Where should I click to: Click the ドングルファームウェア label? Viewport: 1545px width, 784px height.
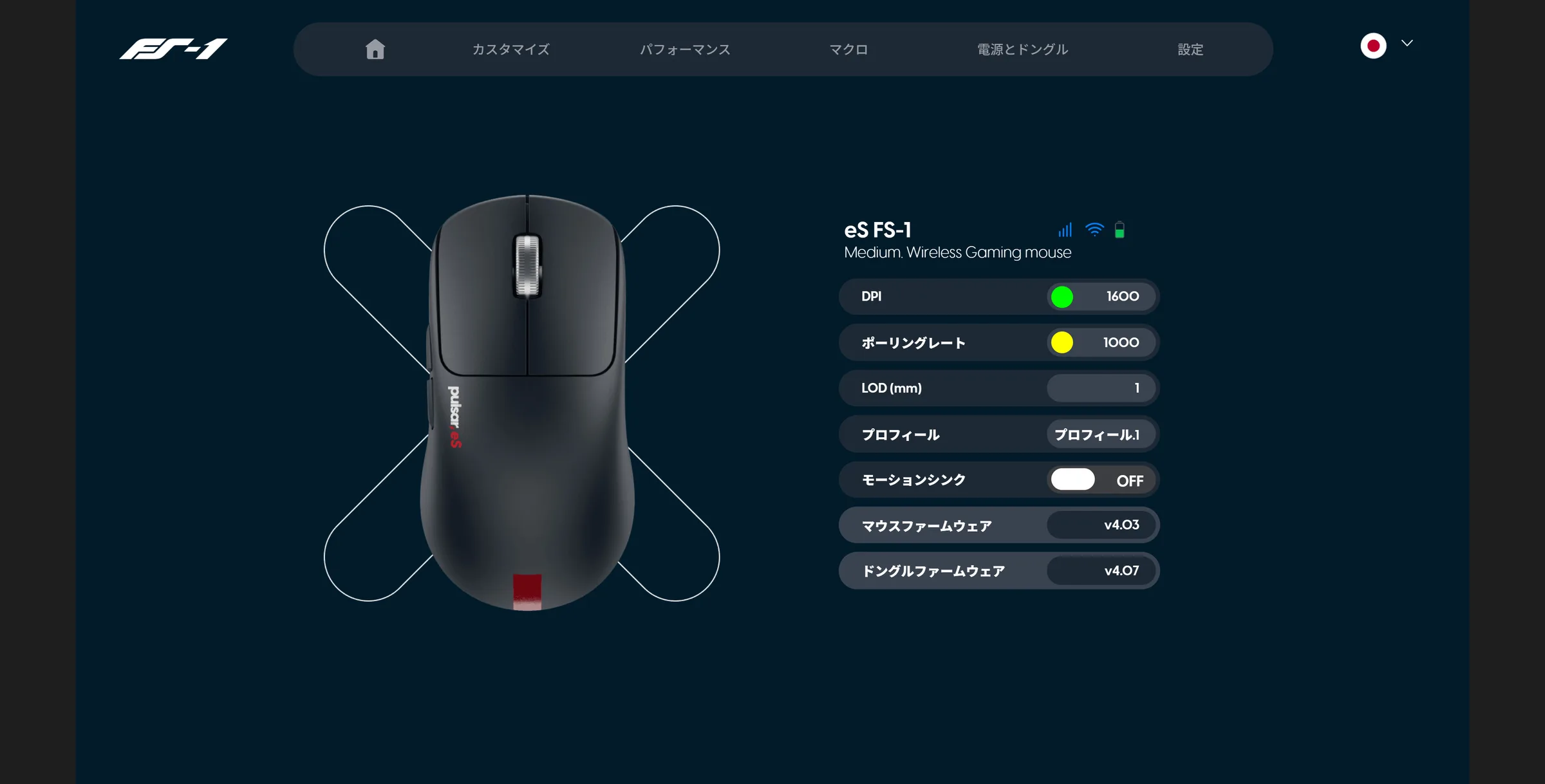pyautogui.click(x=933, y=571)
